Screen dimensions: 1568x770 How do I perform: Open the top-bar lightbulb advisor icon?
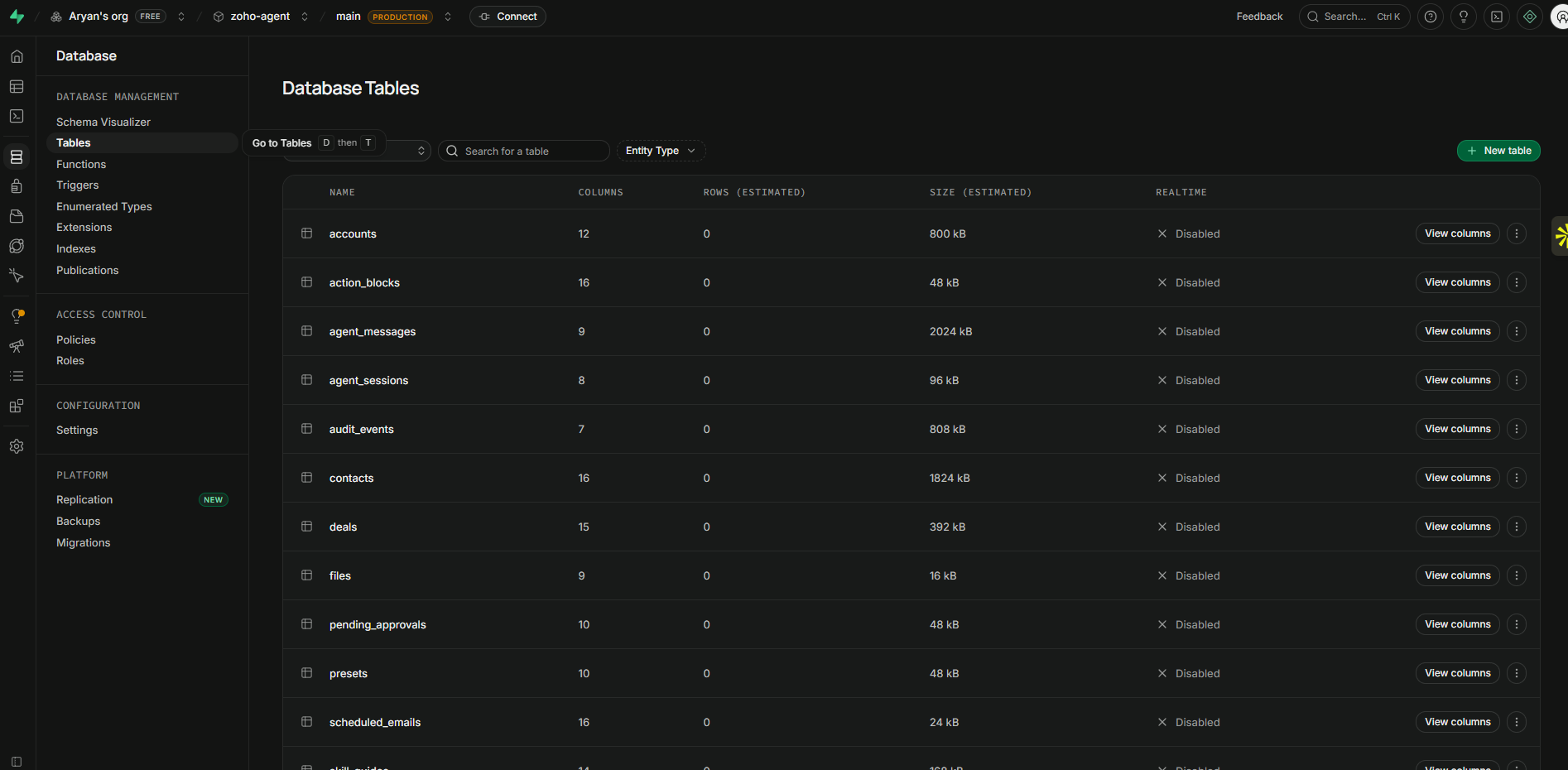[1464, 17]
